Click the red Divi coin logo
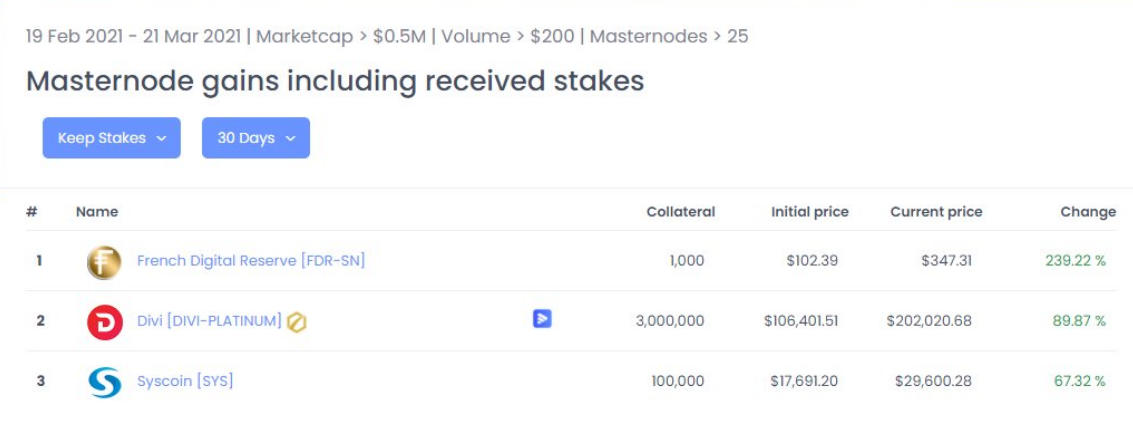 click(104, 322)
